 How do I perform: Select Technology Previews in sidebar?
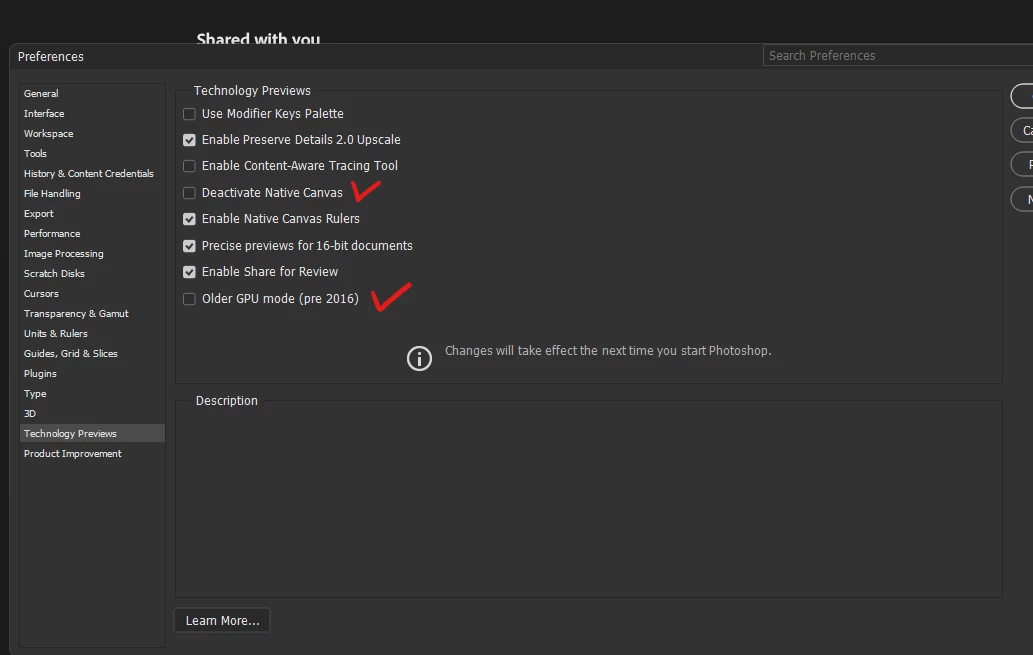coord(92,434)
